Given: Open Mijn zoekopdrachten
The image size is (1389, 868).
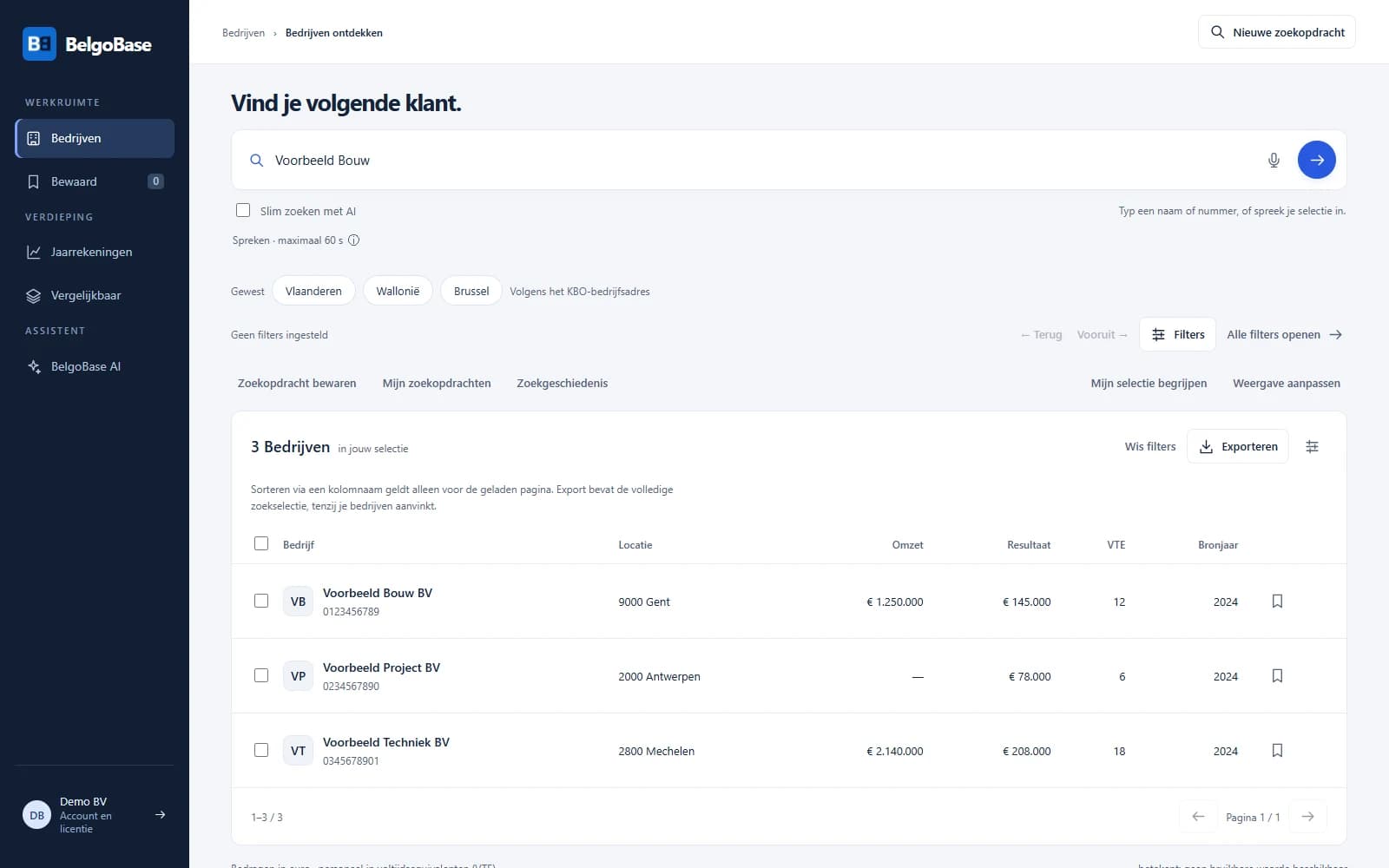Looking at the screenshot, I should coord(437,383).
